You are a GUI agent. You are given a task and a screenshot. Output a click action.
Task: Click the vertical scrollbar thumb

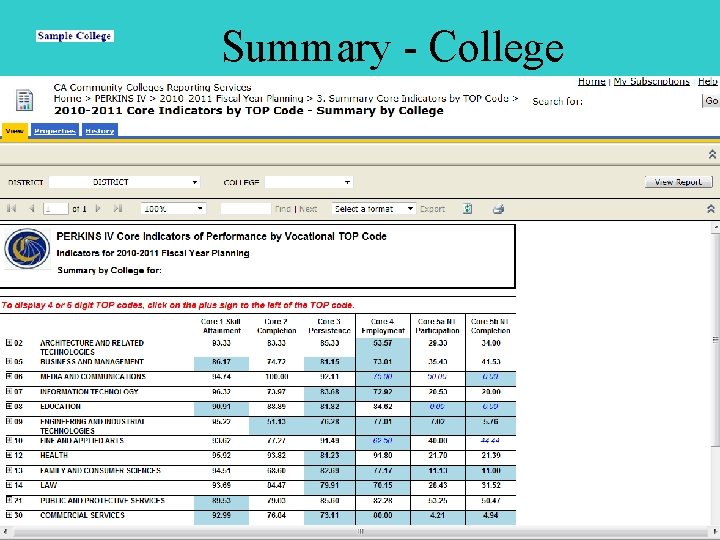point(715,340)
